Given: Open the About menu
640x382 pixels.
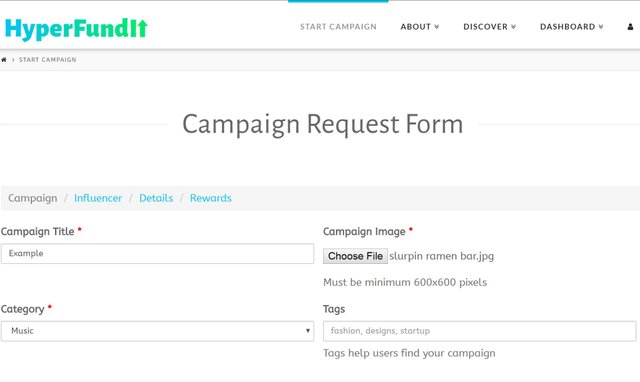Looking at the screenshot, I should click(x=420, y=27).
